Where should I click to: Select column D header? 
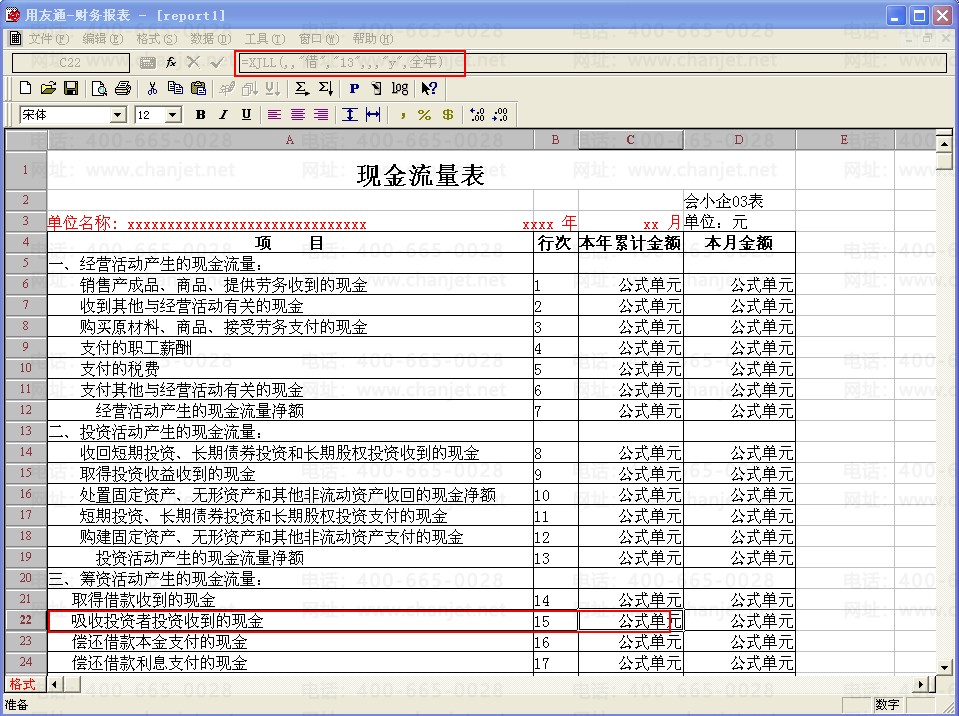point(739,140)
